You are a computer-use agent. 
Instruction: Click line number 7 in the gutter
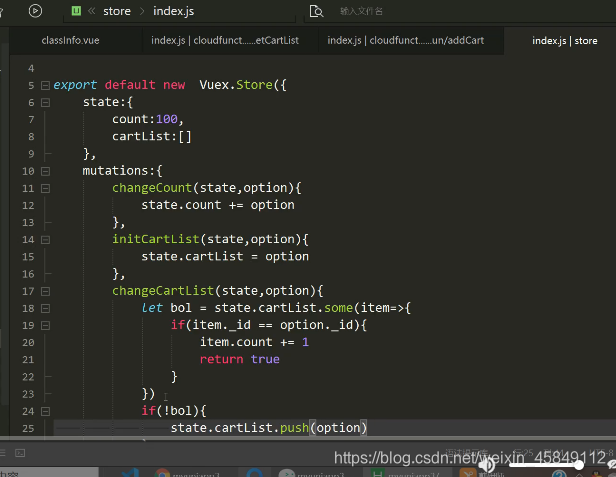[x=31, y=119]
